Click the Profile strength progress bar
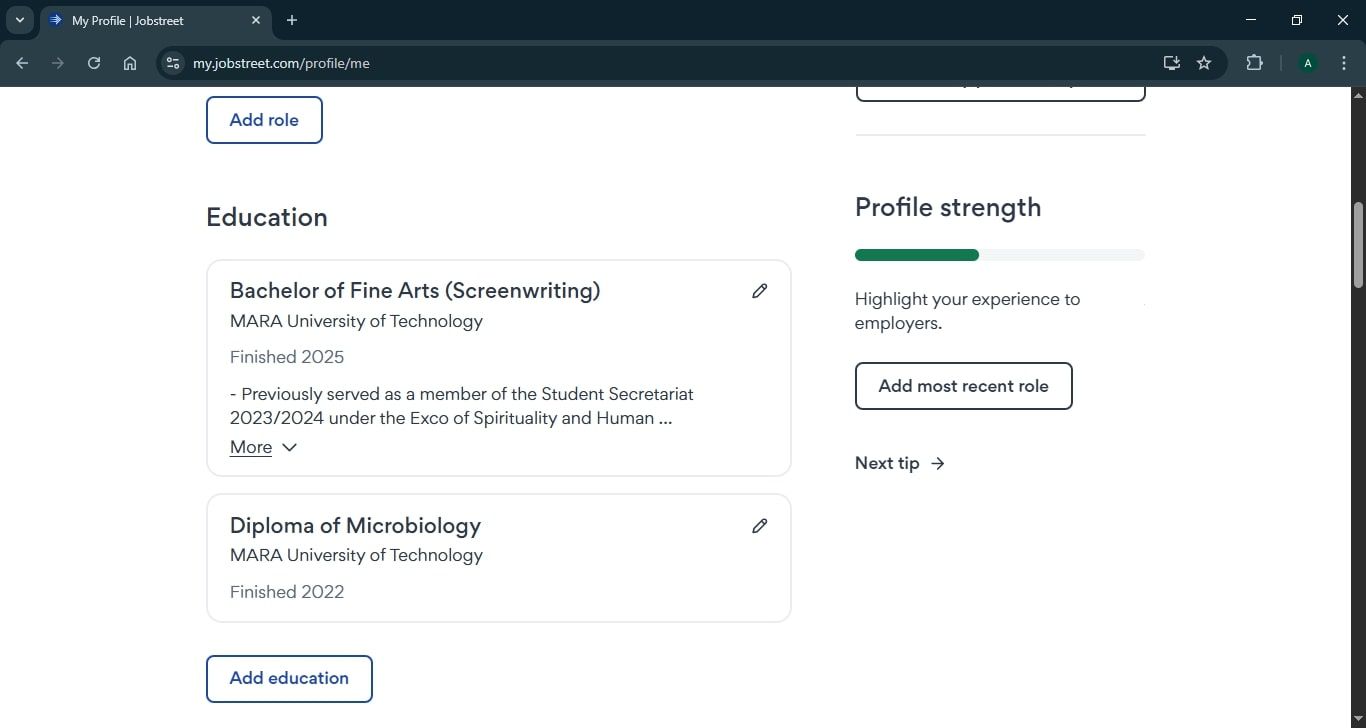Viewport: 1366px width, 728px height. tap(999, 255)
